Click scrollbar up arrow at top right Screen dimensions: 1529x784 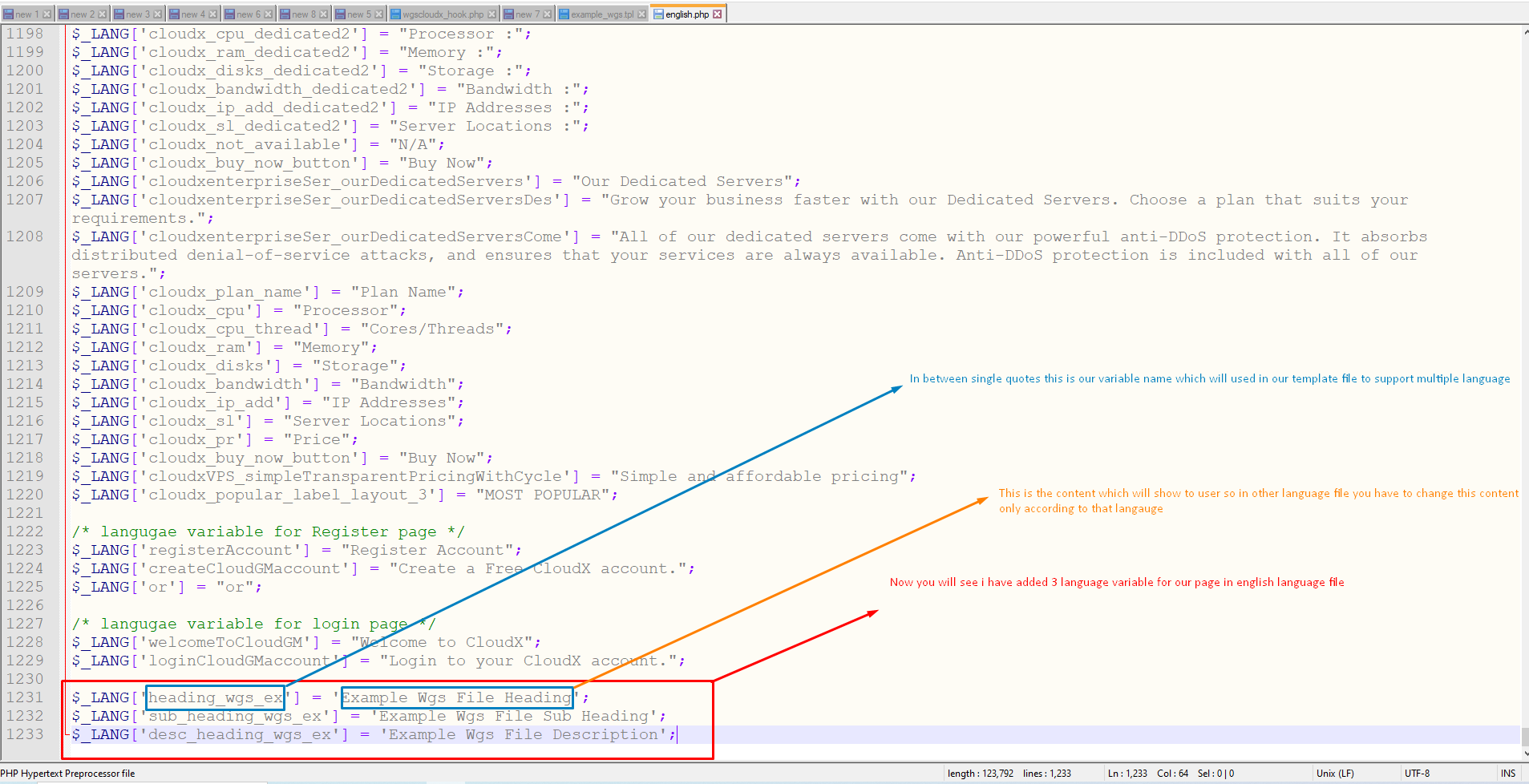coord(1524,33)
